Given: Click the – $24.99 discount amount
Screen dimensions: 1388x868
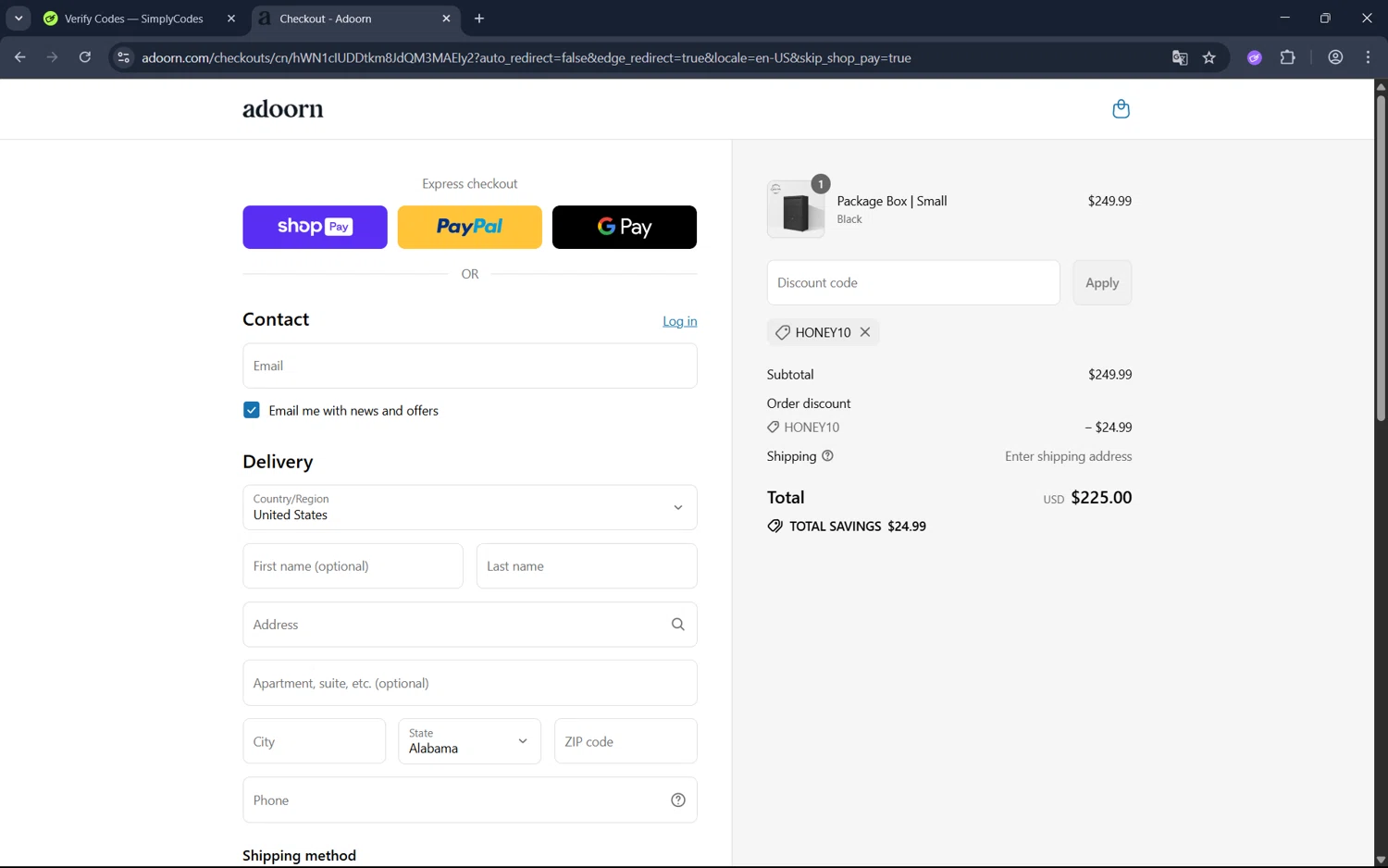Looking at the screenshot, I should coord(1109,428).
